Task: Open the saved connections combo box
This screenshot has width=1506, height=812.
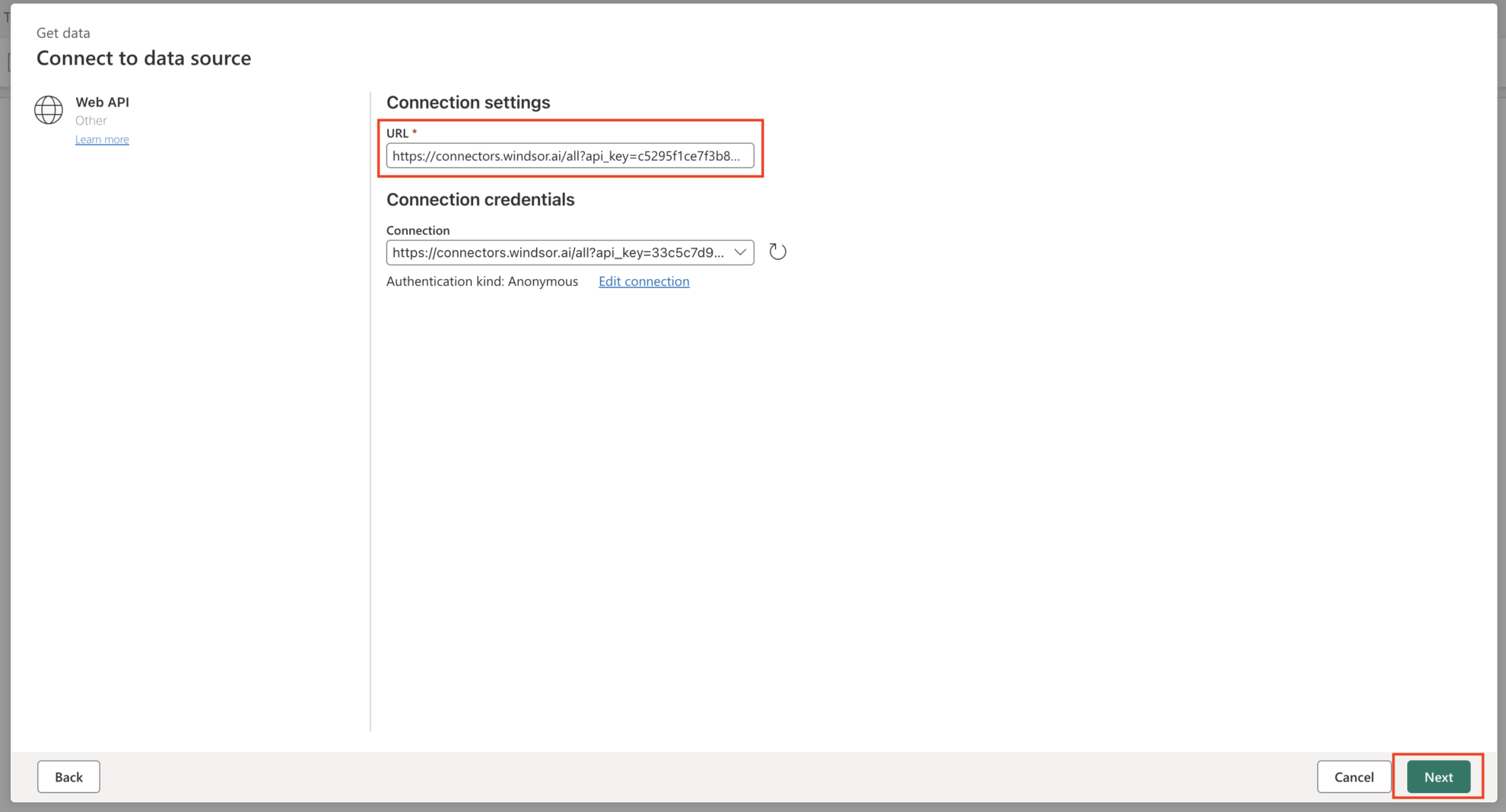Action: tap(569, 252)
